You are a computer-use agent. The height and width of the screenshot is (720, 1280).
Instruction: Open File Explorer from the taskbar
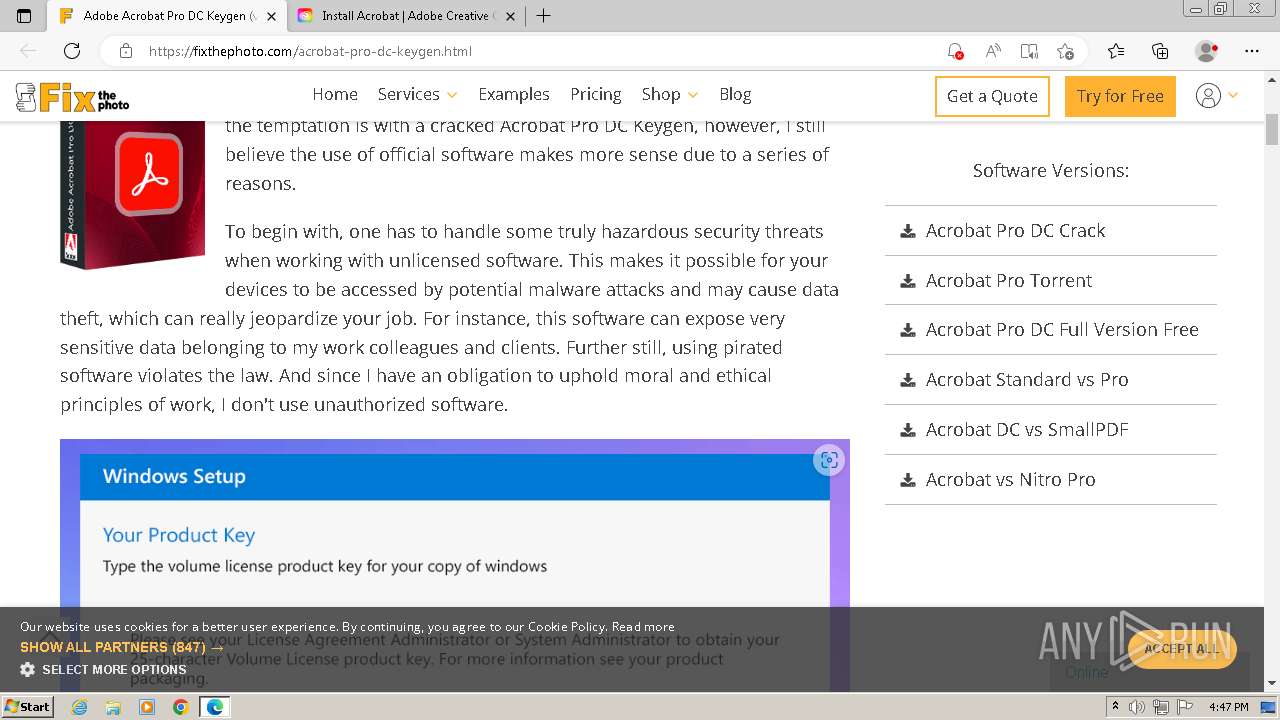point(113,707)
